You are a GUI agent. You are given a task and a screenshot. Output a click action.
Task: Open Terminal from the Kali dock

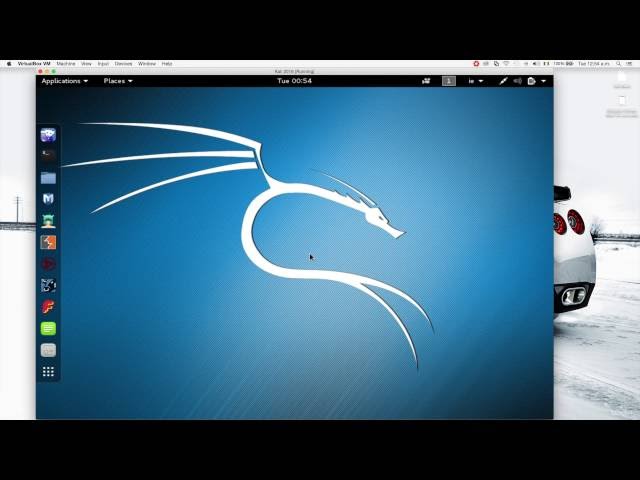(48, 156)
